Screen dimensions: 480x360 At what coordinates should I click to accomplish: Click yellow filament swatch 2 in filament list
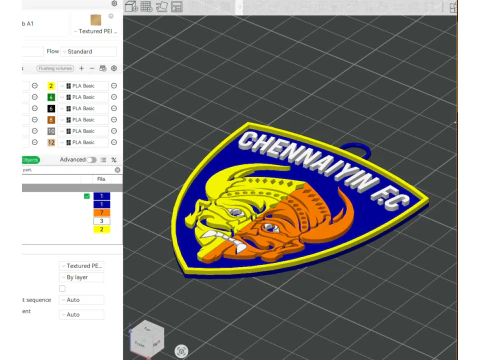coord(51,86)
